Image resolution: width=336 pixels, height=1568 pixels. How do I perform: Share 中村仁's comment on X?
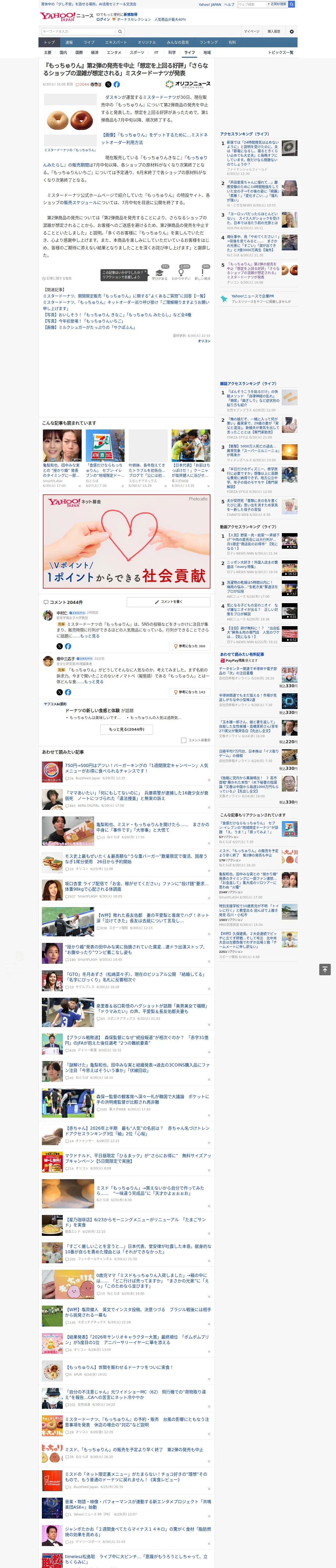point(60,647)
